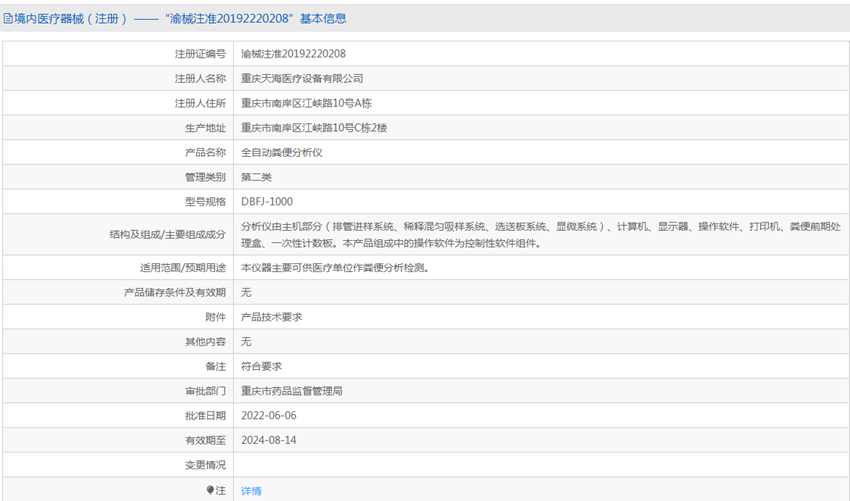
Task: Click the 有效期至 label
Action: [205, 440]
